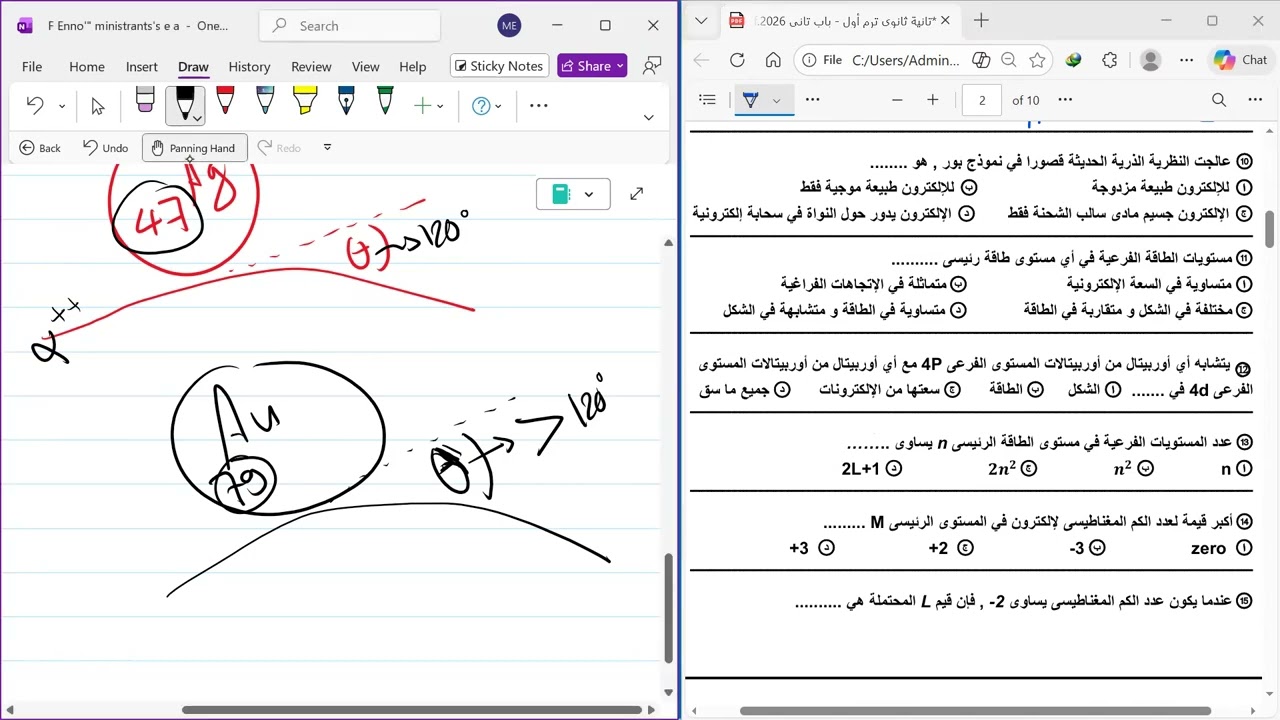Screen dimensions: 1280x720
Task: Click the ink help question mark icon
Action: (x=481, y=105)
